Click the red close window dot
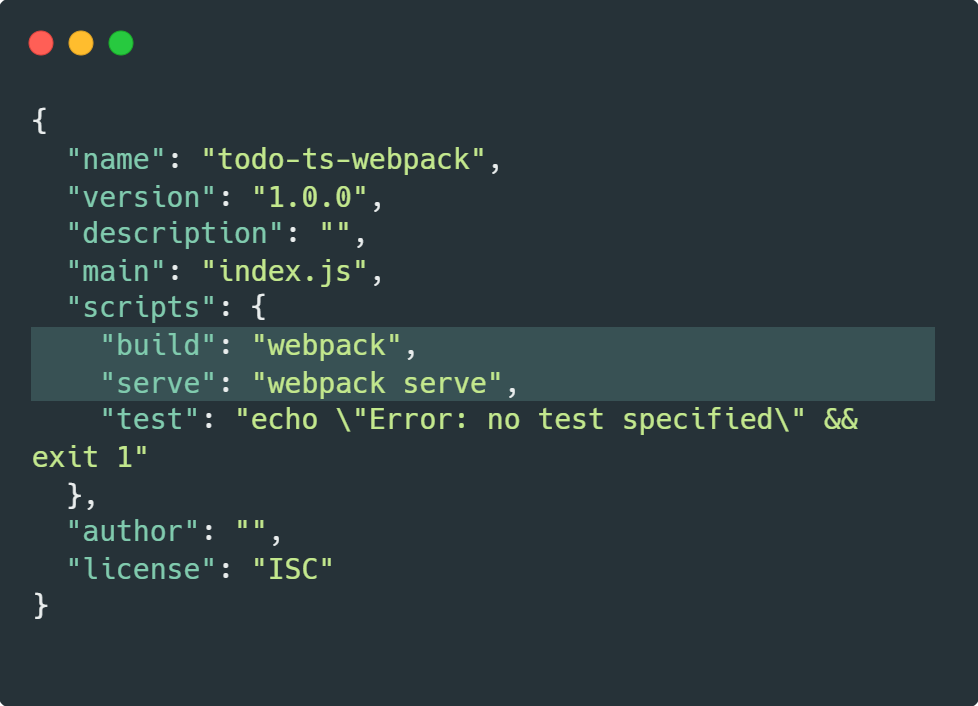This screenshot has width=978, height=706. [x=41, y=43]
